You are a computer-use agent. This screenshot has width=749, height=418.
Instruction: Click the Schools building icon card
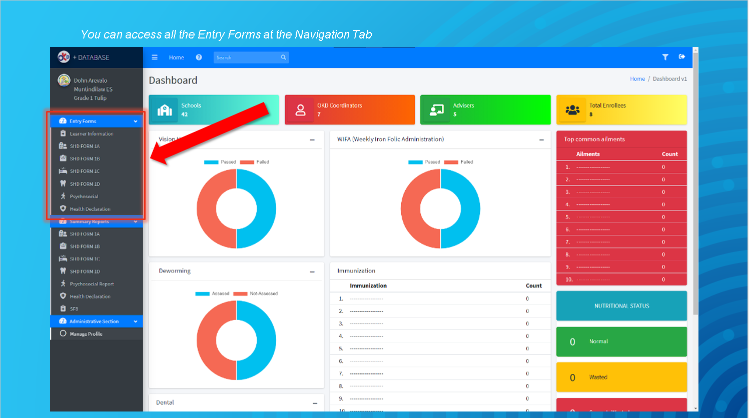pyautogui.click(x=165, y=109)
